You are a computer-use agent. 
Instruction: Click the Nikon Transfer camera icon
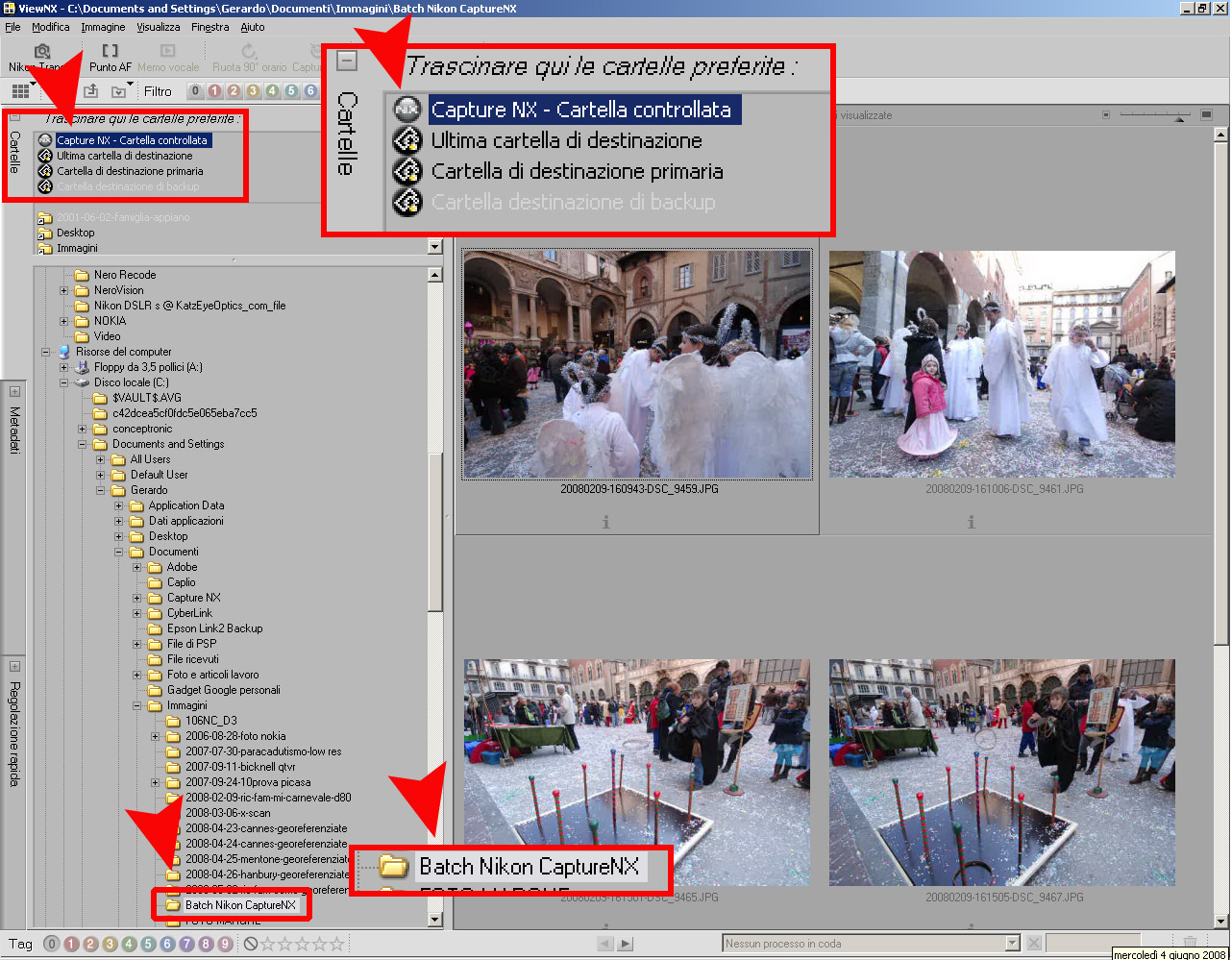tap(41, 51)
